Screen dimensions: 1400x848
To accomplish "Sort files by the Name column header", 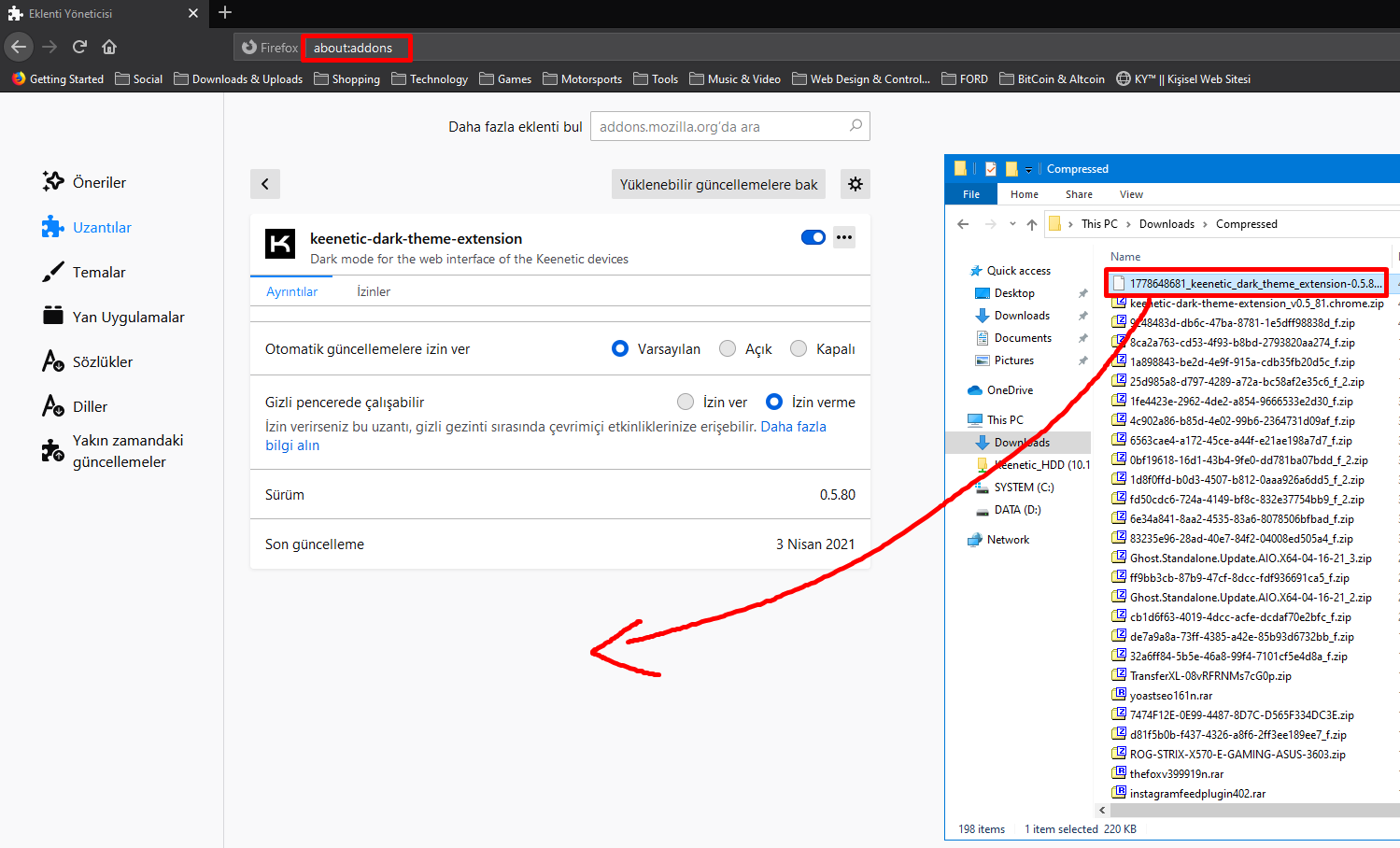I will pyautogui.click(x=1125, y=257).
